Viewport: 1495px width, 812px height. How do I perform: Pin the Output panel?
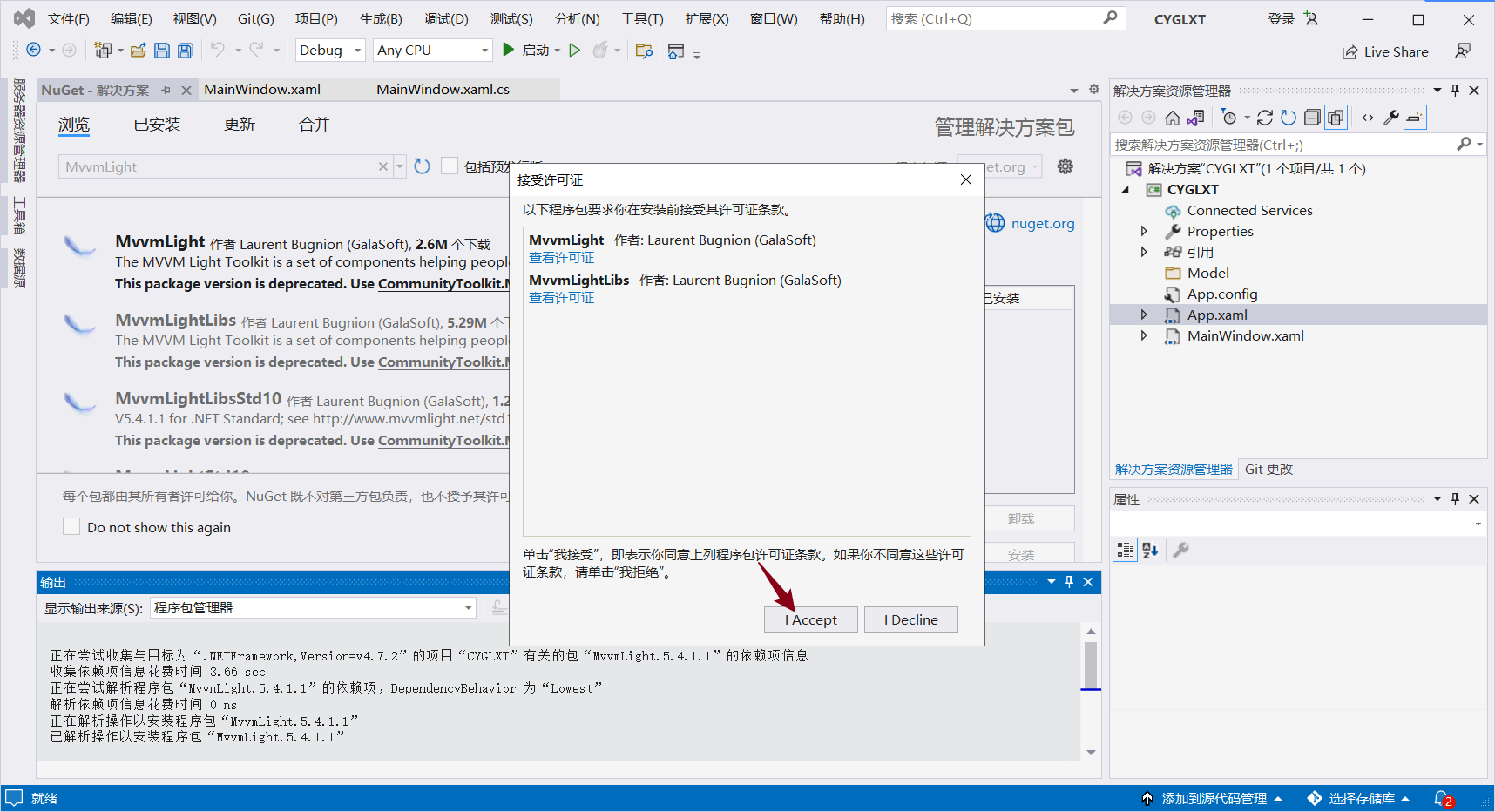click(x=1070, y=582)
